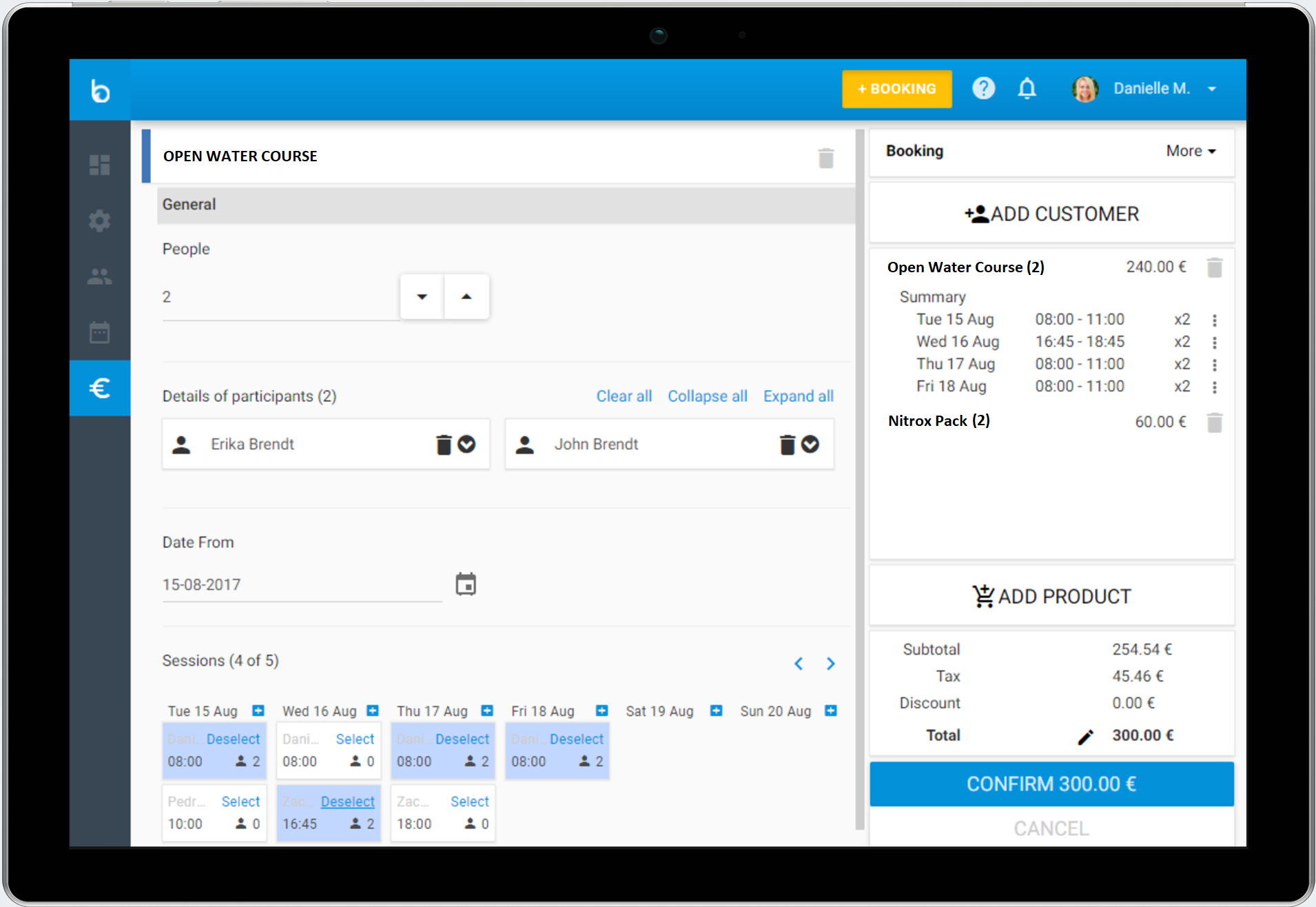The image size is (1316, 907).
Task: Deselect the Tue 15 Aug 08:00 session
Action: point(233,739)
